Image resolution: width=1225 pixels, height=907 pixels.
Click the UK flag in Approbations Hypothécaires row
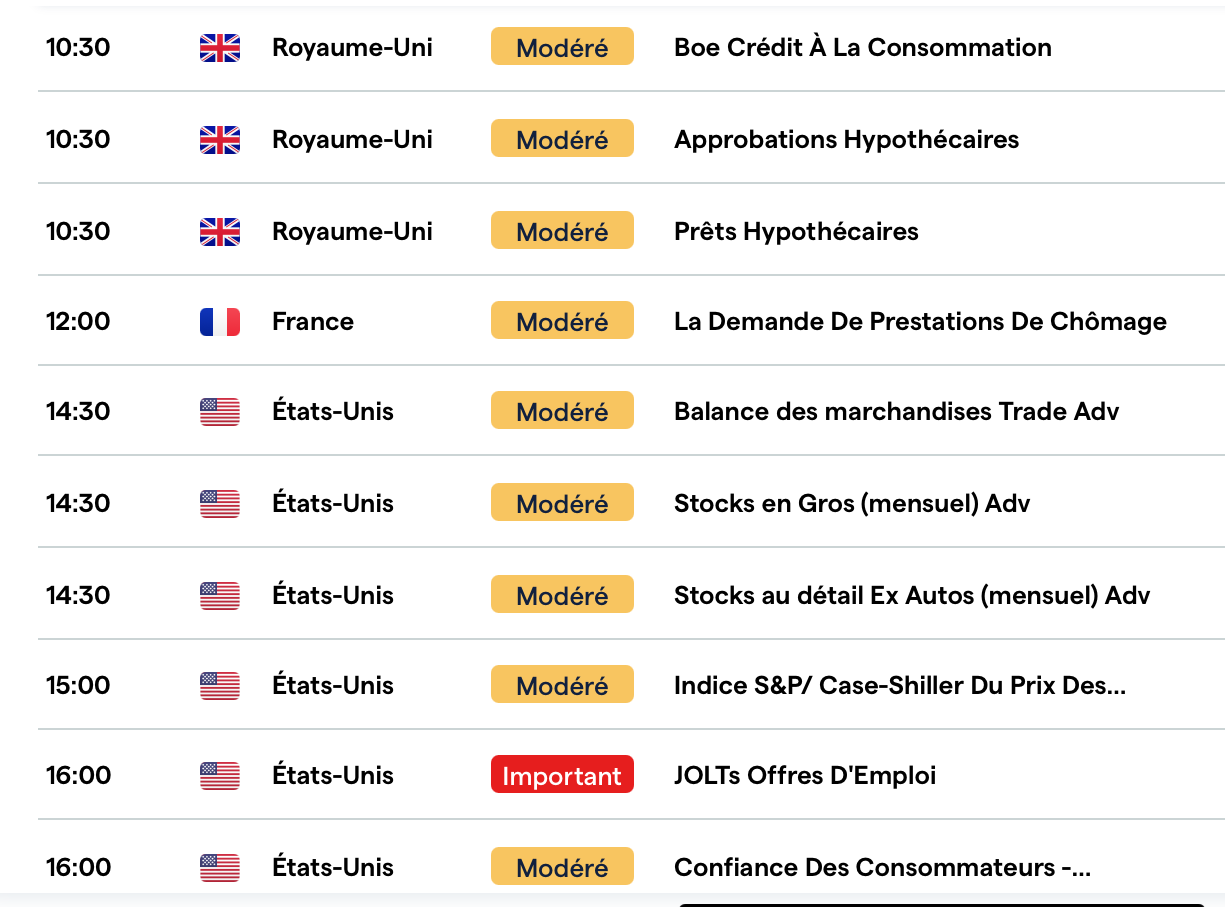coord(220,140)
